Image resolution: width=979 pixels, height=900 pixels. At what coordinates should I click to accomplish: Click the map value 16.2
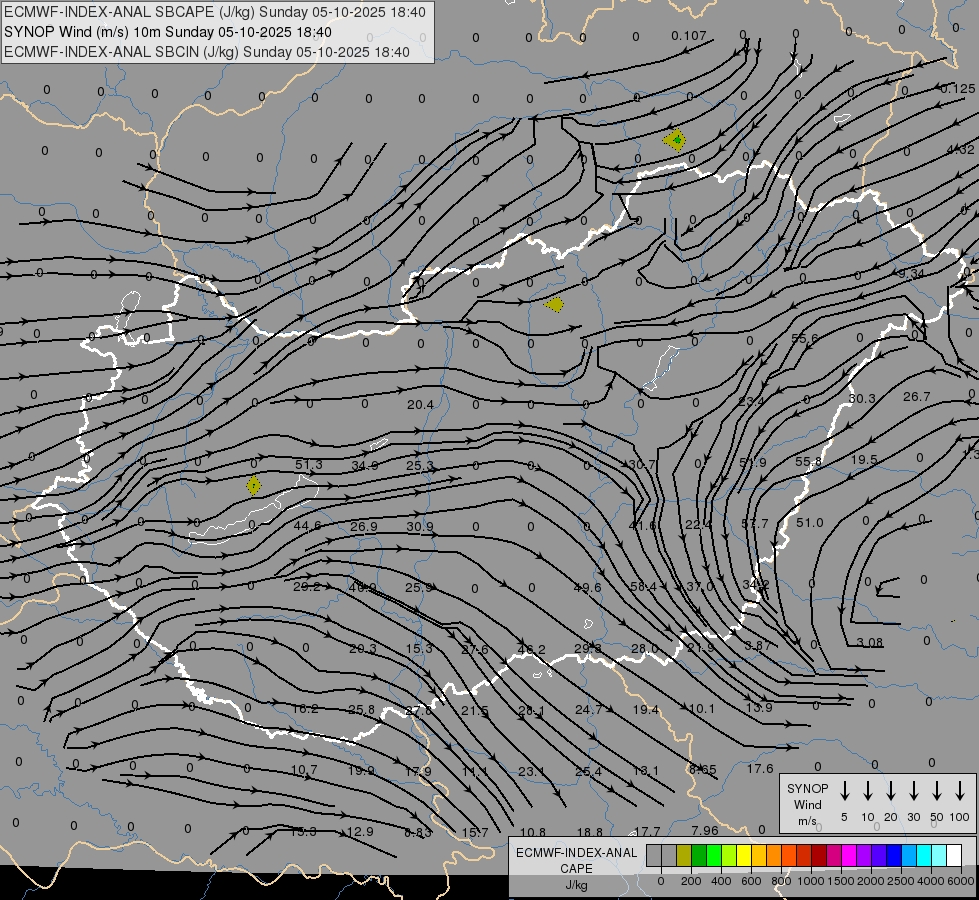(305, 709)
